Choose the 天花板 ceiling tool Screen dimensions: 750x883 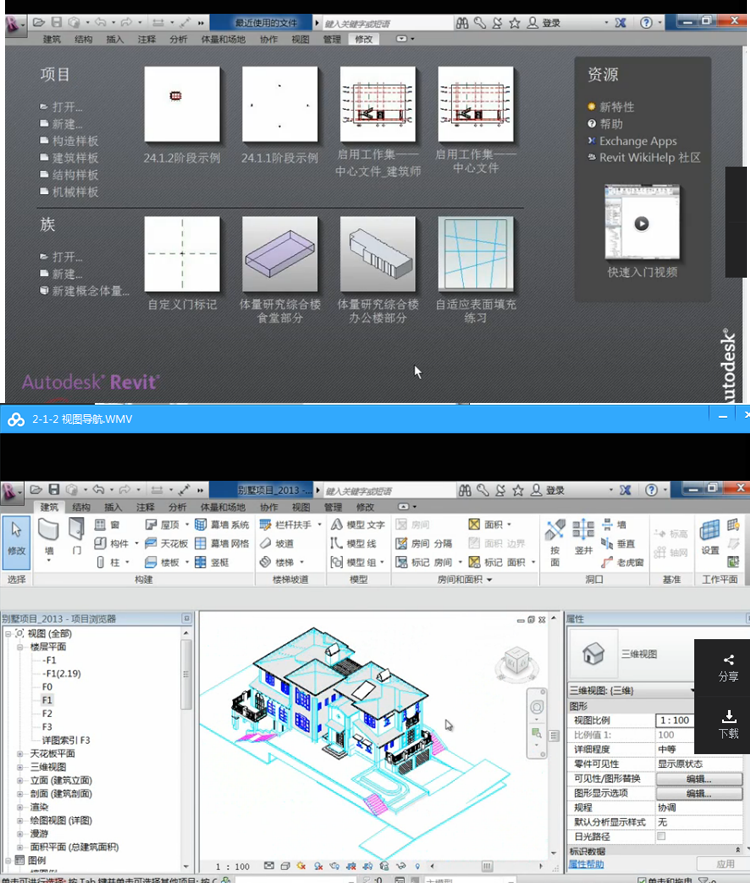point(166,543)
